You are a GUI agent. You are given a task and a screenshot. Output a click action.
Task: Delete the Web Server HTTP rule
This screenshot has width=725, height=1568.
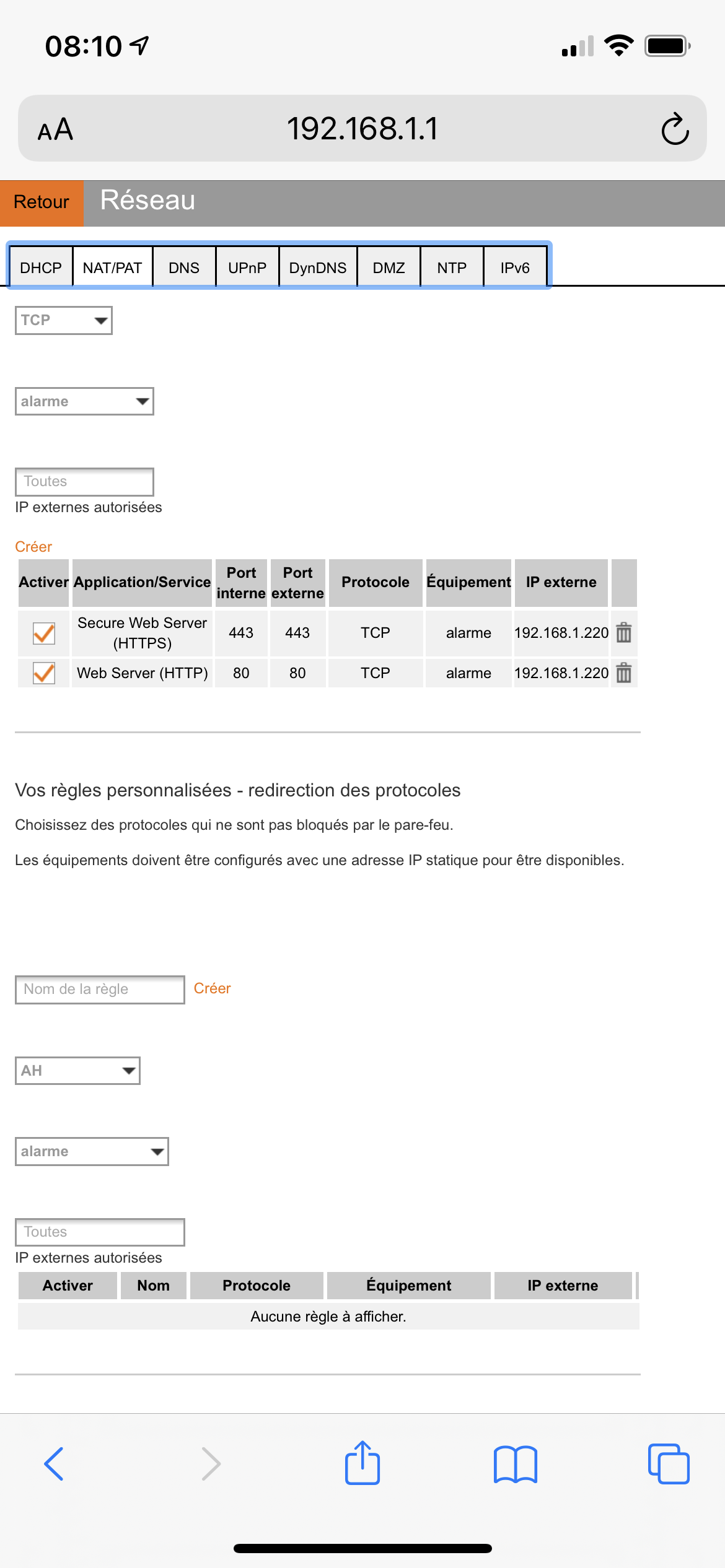click(x=623, y=673)
